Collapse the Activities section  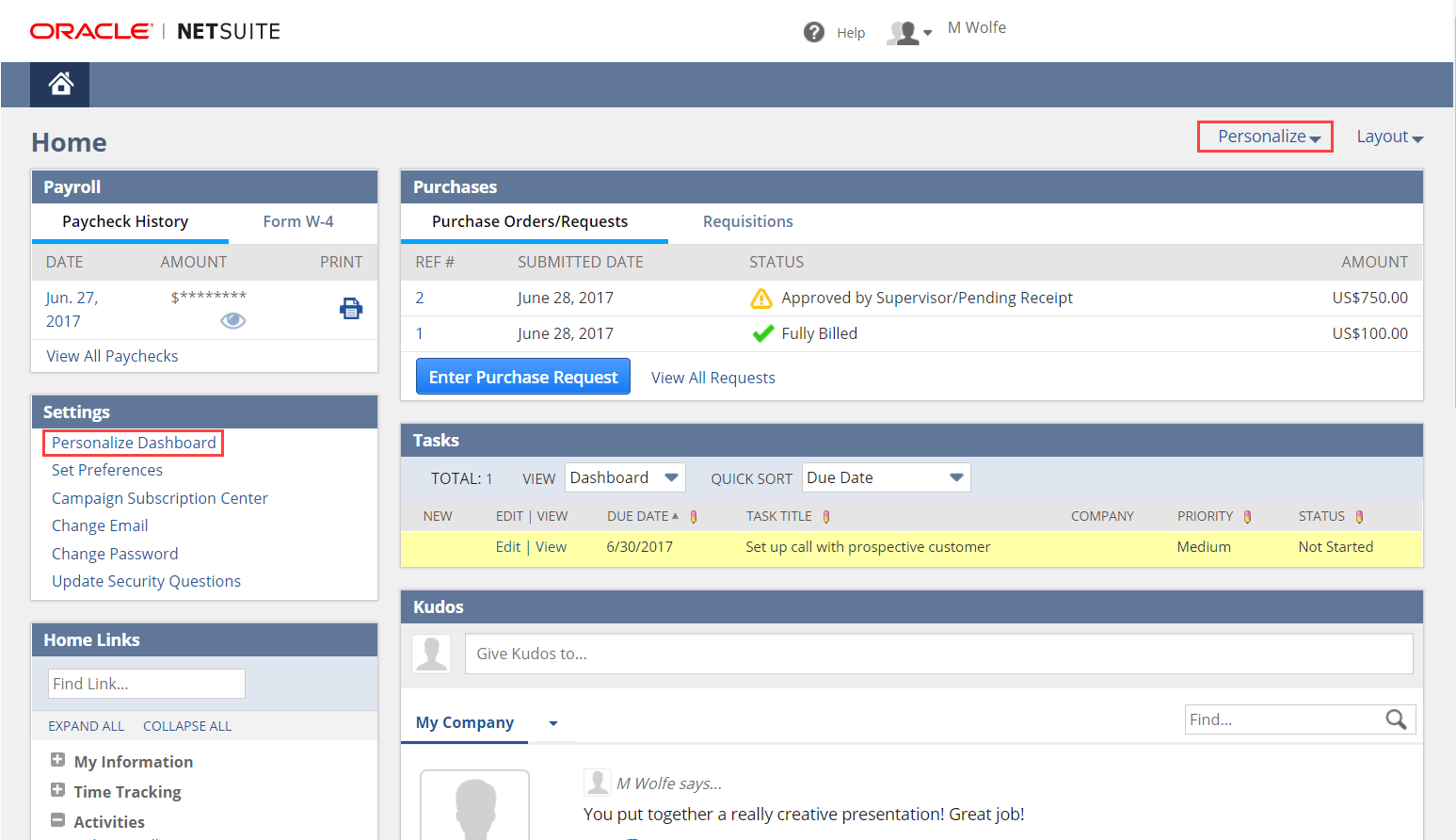pyautogui.click(x=57, y=820)
